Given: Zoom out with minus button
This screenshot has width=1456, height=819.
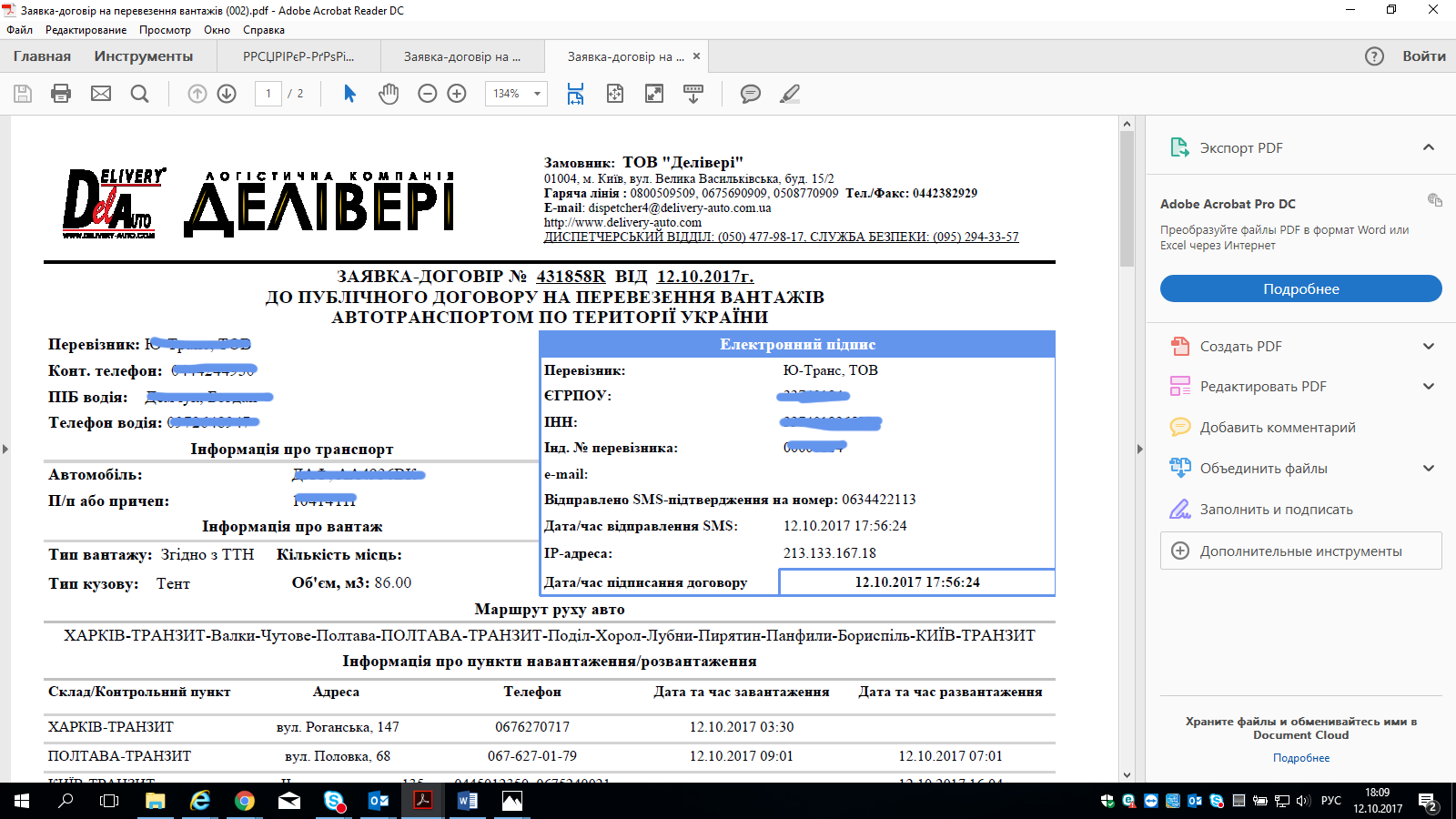Looking at the screenshot, I should tap(428, 94).
